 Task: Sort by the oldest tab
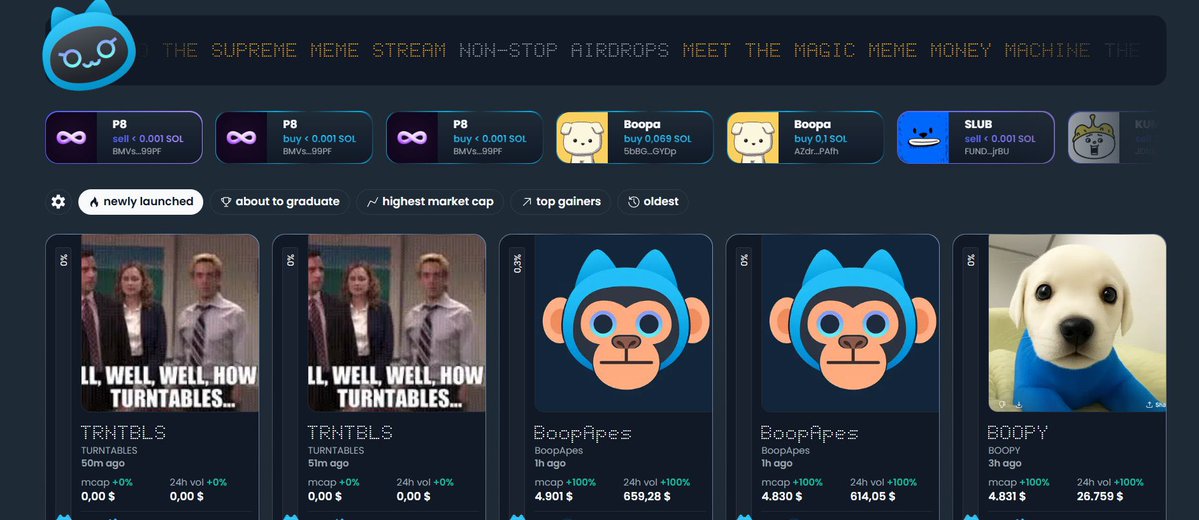[x=653, y=202]
